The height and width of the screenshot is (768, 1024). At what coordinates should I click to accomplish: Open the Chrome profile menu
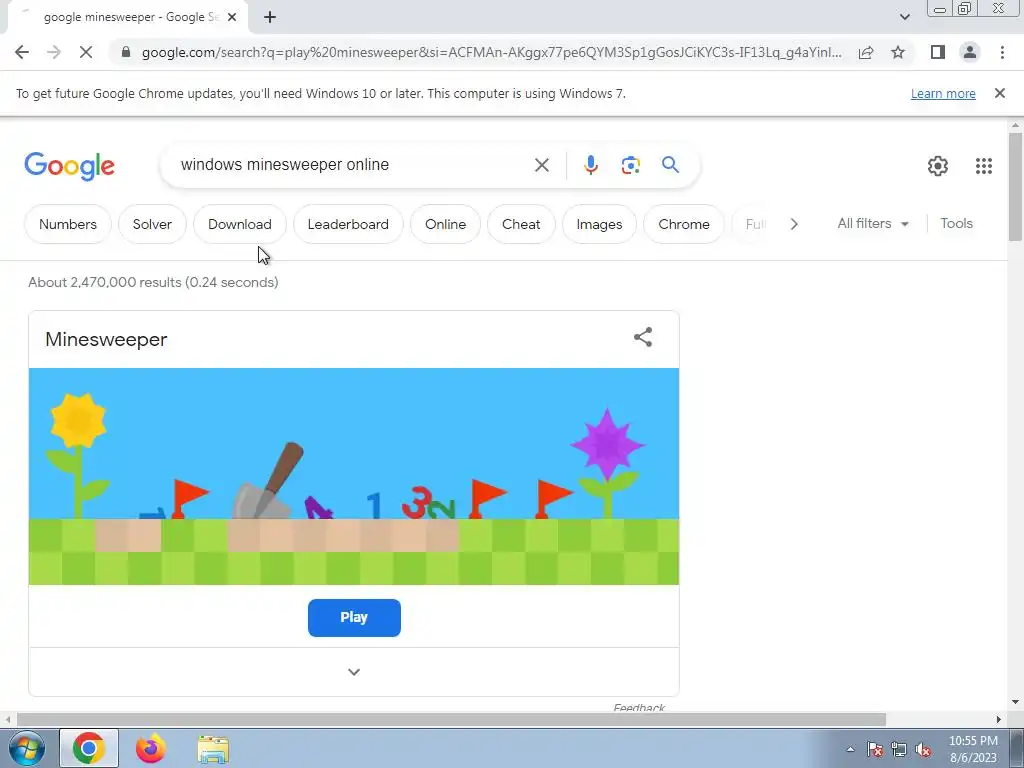970,52
